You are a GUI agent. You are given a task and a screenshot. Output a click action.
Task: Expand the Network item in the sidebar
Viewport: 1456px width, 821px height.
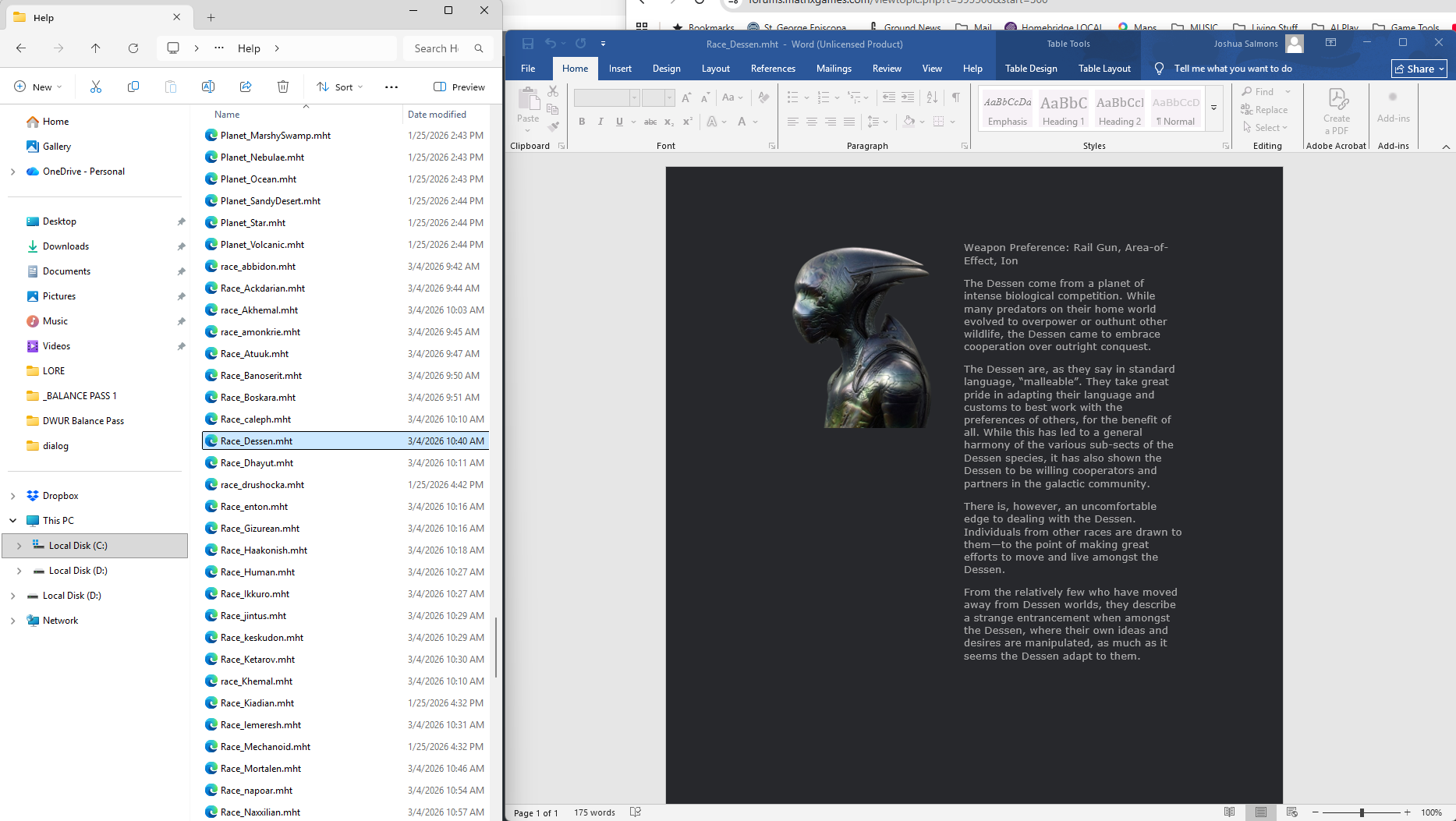click(12, 620)
